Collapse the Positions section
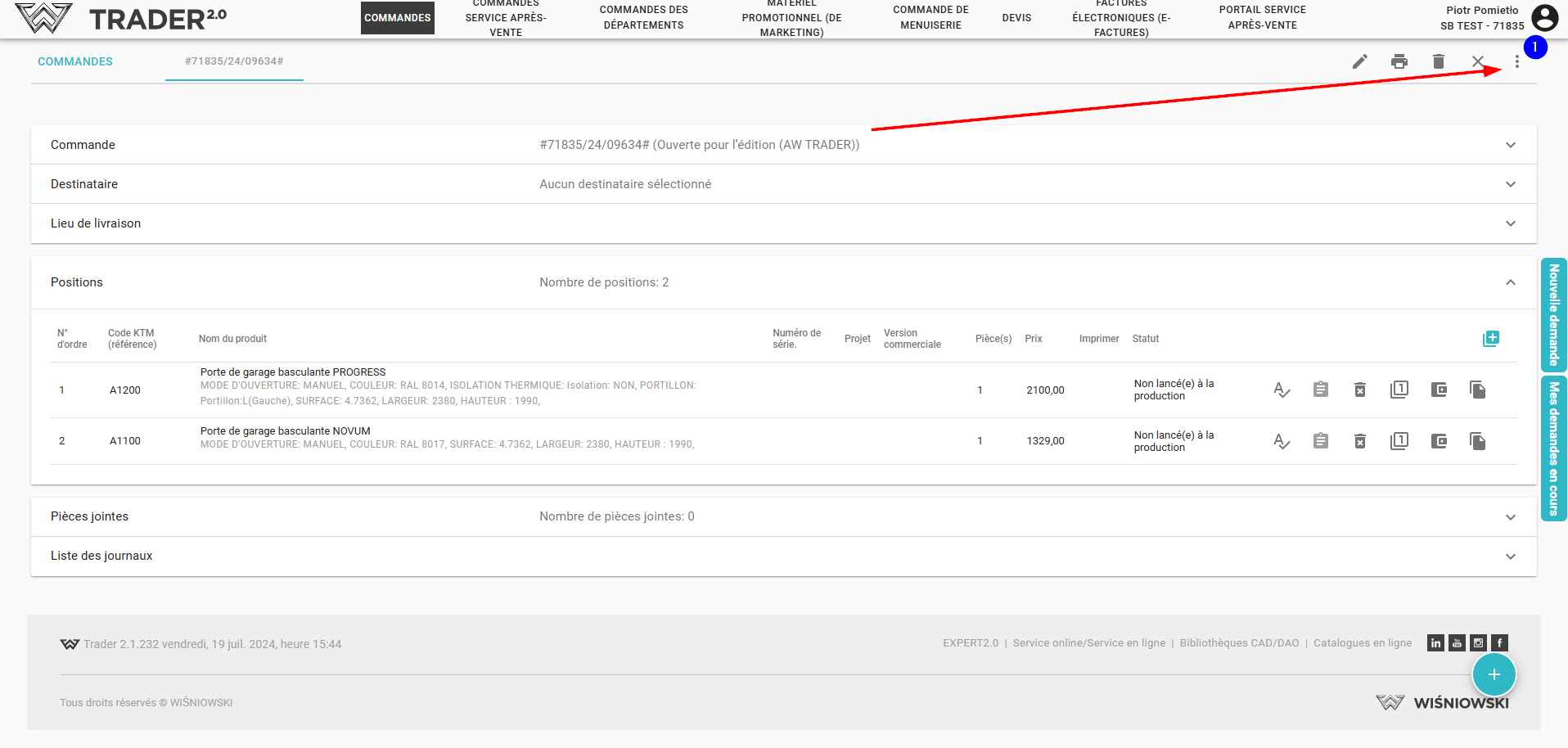The height and width of the screenshot is (748, 1568). pos(1510,282)
